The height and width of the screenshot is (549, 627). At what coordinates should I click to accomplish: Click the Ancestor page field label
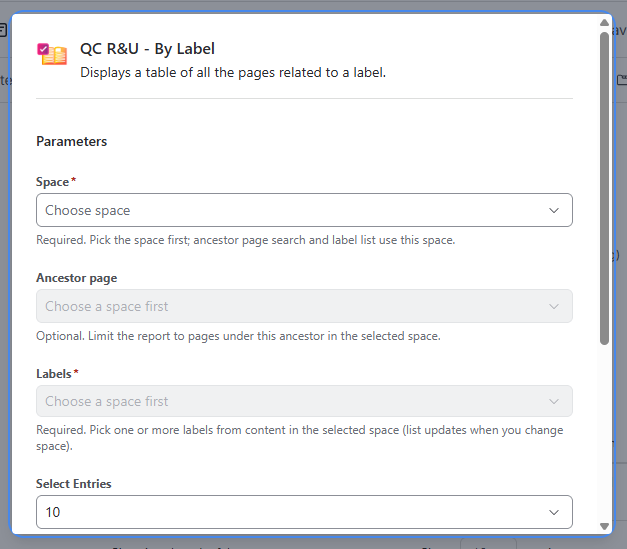click(77, 278)
